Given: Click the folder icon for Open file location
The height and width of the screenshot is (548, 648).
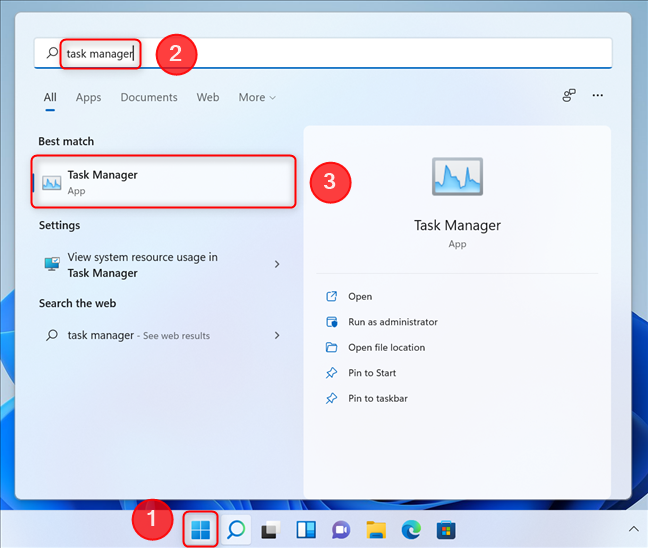Looking at the screenshot, I should coord(331,347).
